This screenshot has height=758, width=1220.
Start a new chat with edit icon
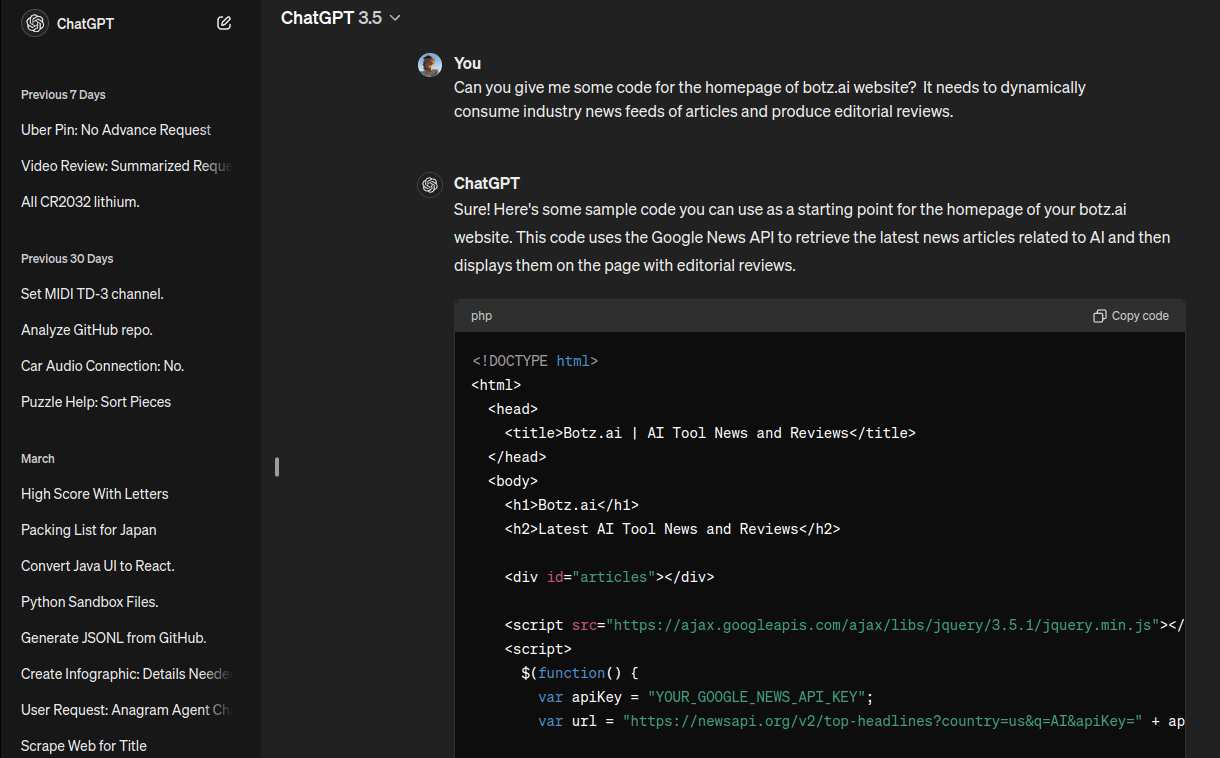224,23
